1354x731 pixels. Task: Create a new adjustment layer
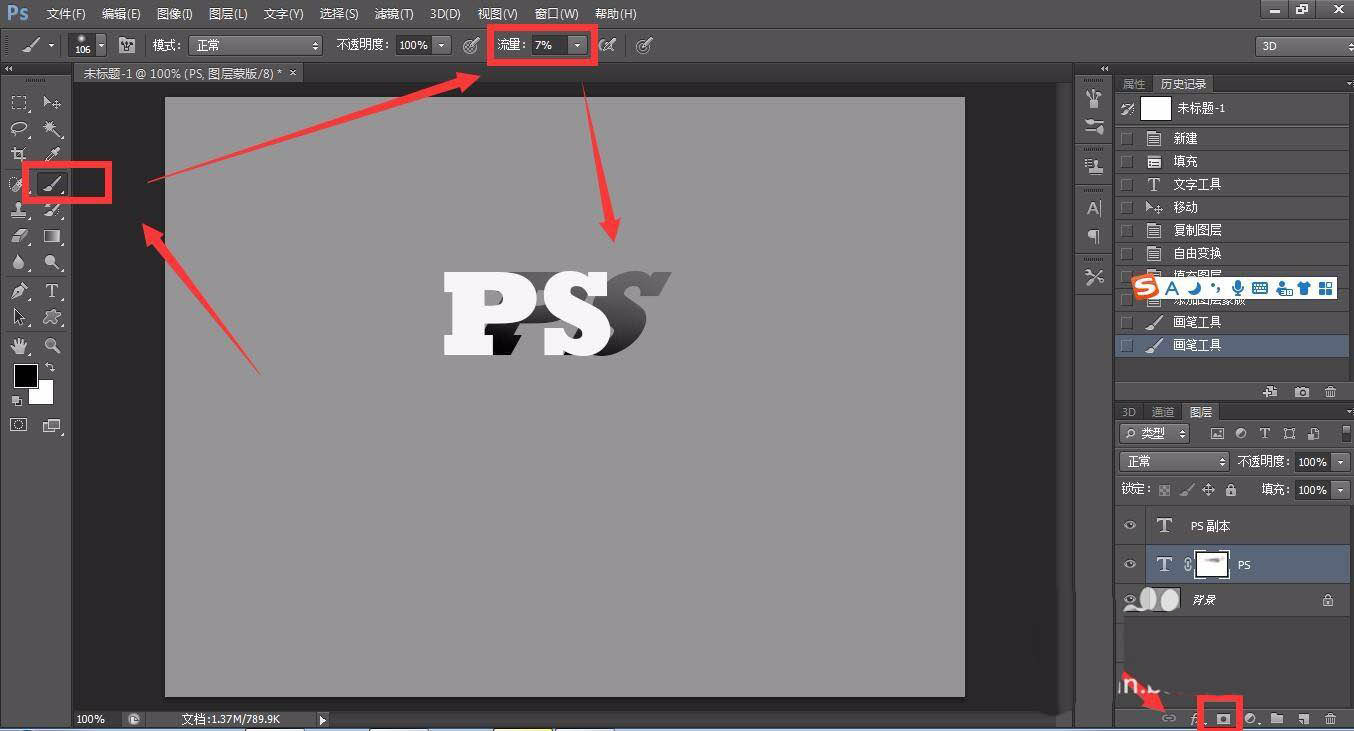pyautogui.click(x=1250, y=718)
